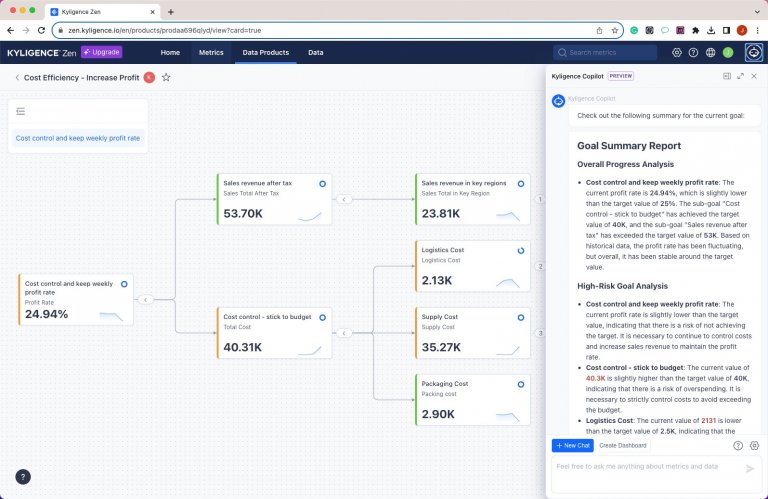This screenshot has height=499, width=768.
Task: Open the Sales revenue in key regions card
Action: (472, 199)
